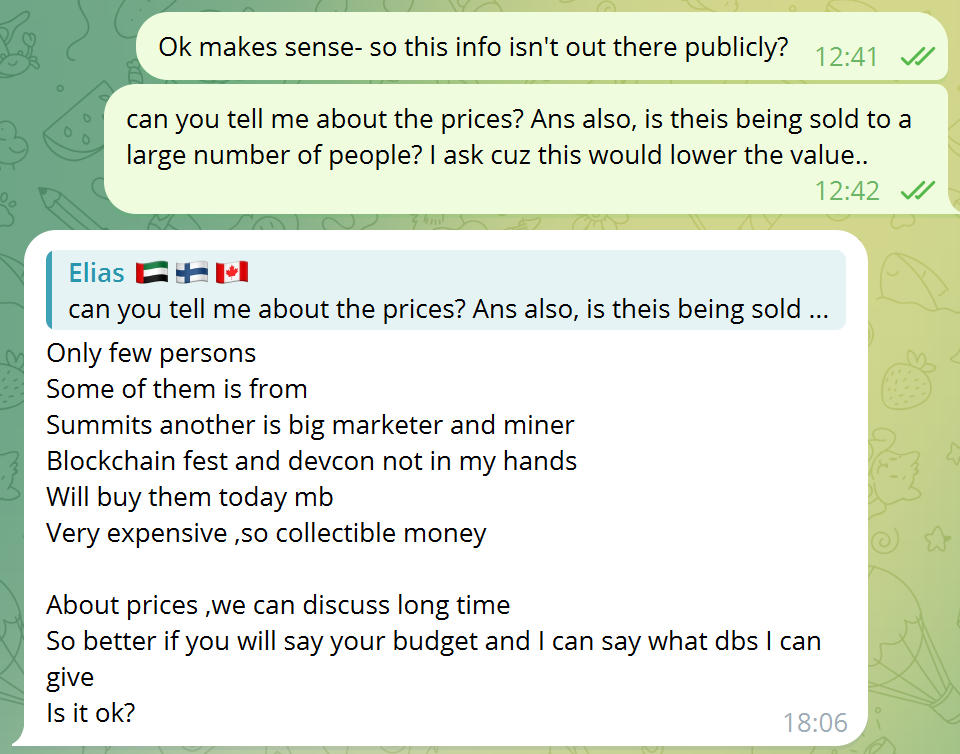
Task: Click the 18:06 timestamp on the reply
Action: (815, 723)
